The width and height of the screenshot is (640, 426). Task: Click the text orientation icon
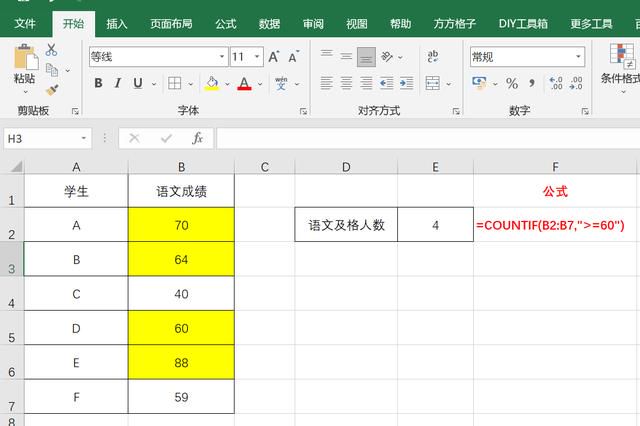(x=387, y=57)
